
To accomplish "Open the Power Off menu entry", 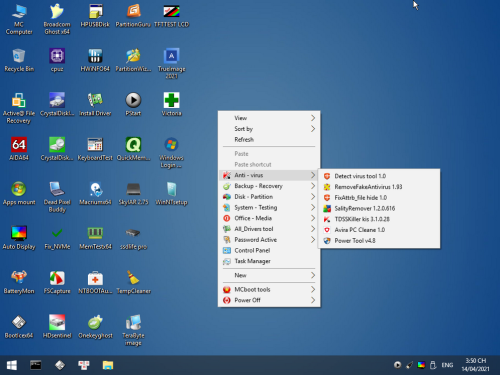I will pos(269,300).
